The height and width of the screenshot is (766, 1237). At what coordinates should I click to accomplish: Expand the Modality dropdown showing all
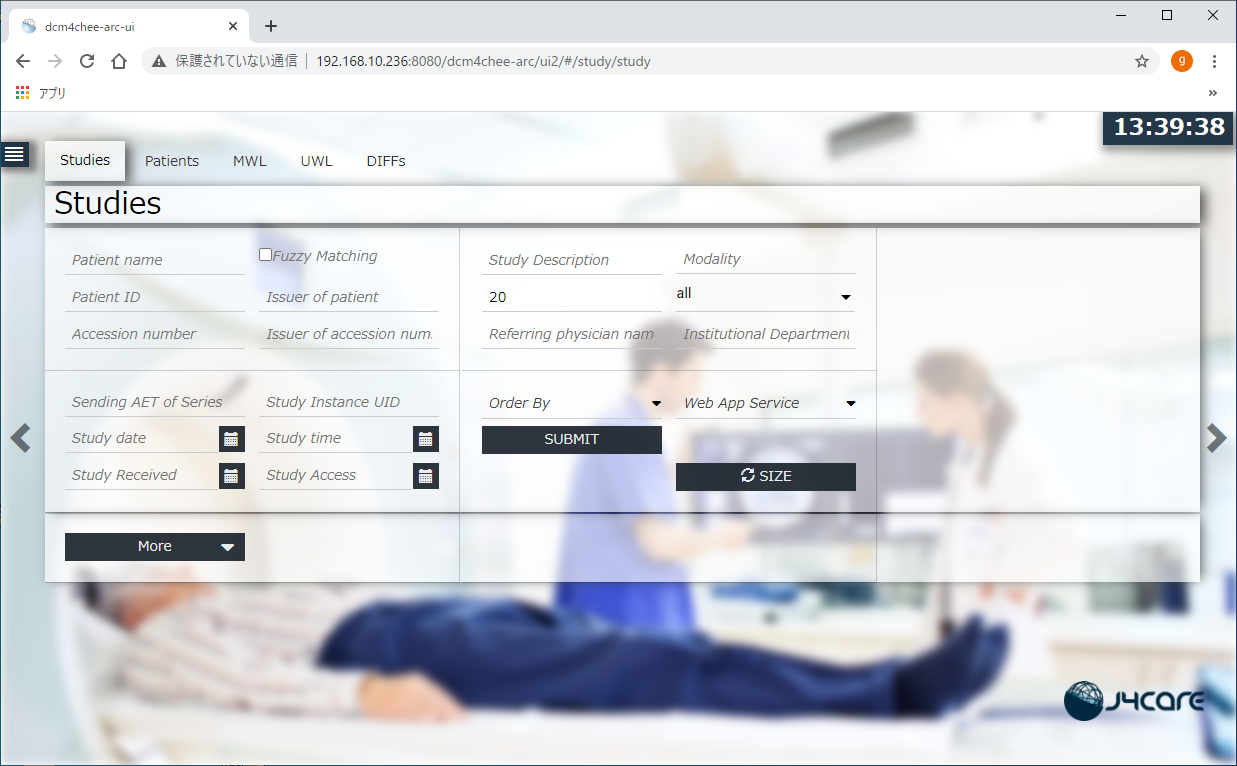(765, 295)
